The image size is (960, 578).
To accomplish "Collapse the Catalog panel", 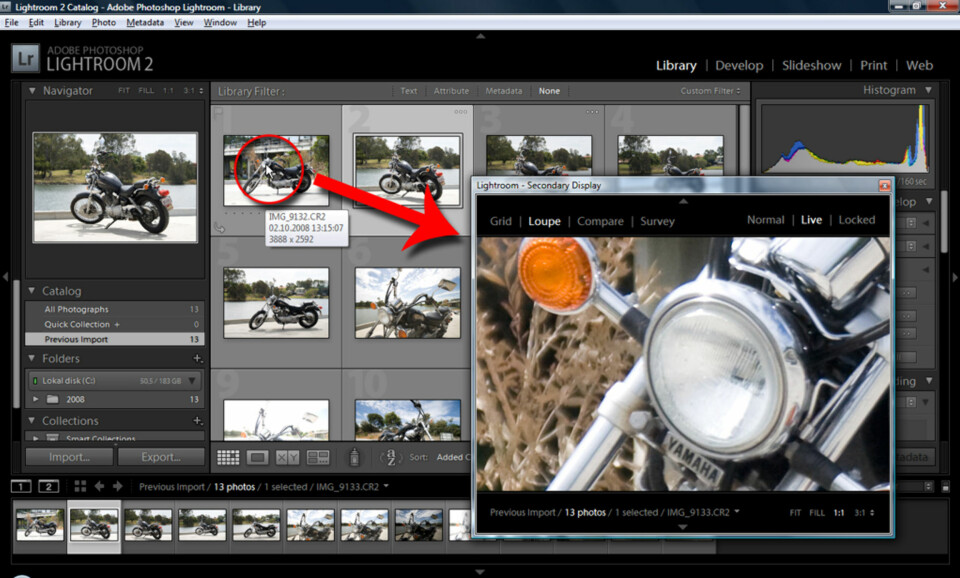I will [32, 291].
